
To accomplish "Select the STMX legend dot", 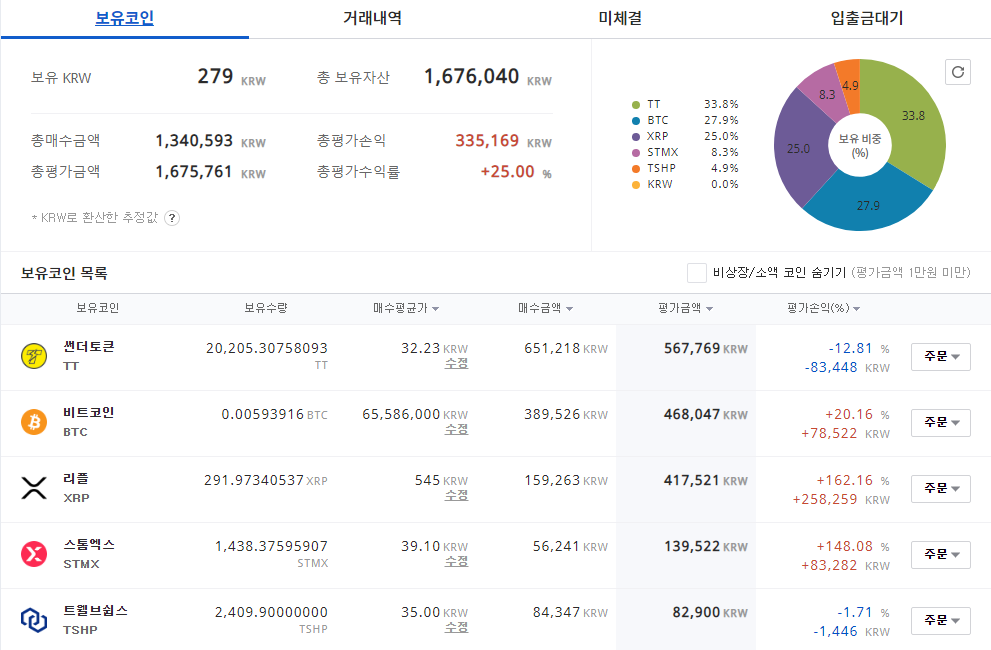I will (636, 153).
